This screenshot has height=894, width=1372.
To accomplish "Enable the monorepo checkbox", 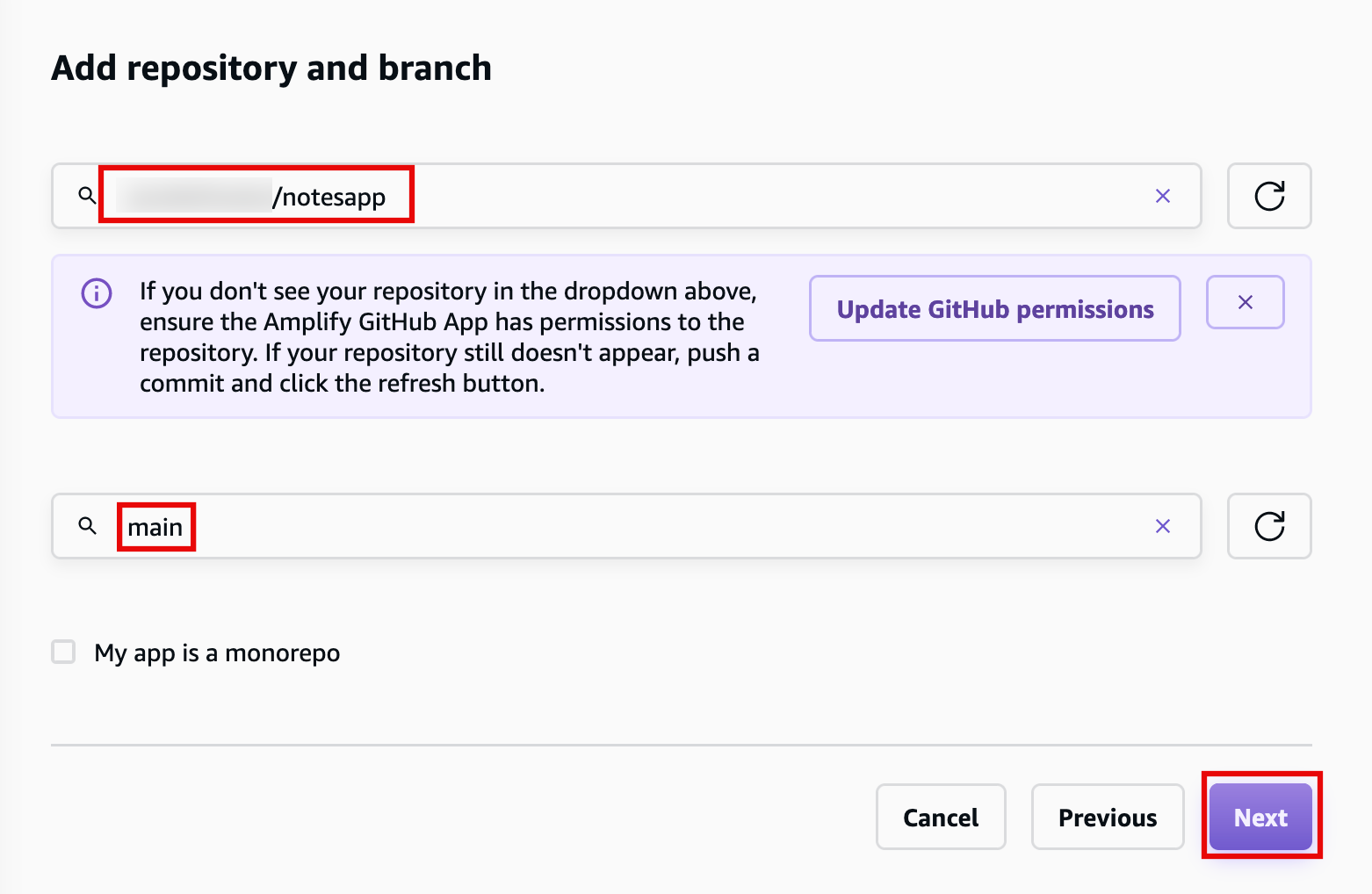I will coord(63,652).
